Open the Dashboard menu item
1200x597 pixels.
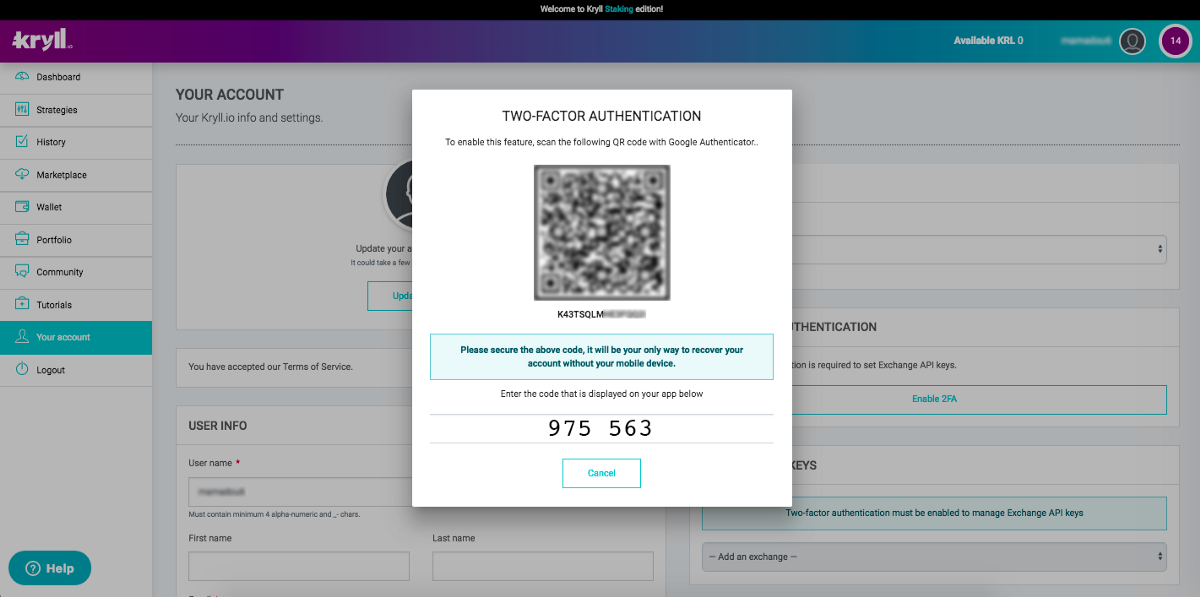point(76,77)
